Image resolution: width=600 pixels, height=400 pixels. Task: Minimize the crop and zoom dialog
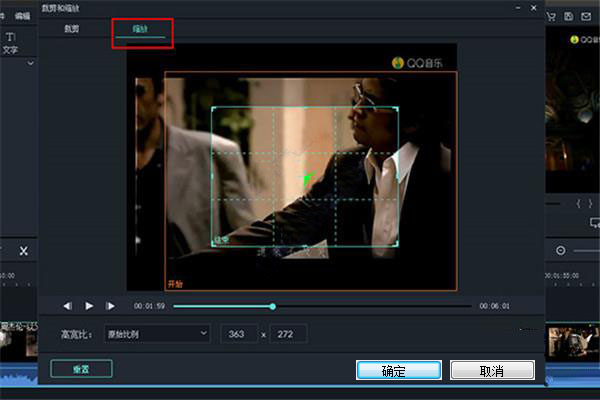pos(518,8)
